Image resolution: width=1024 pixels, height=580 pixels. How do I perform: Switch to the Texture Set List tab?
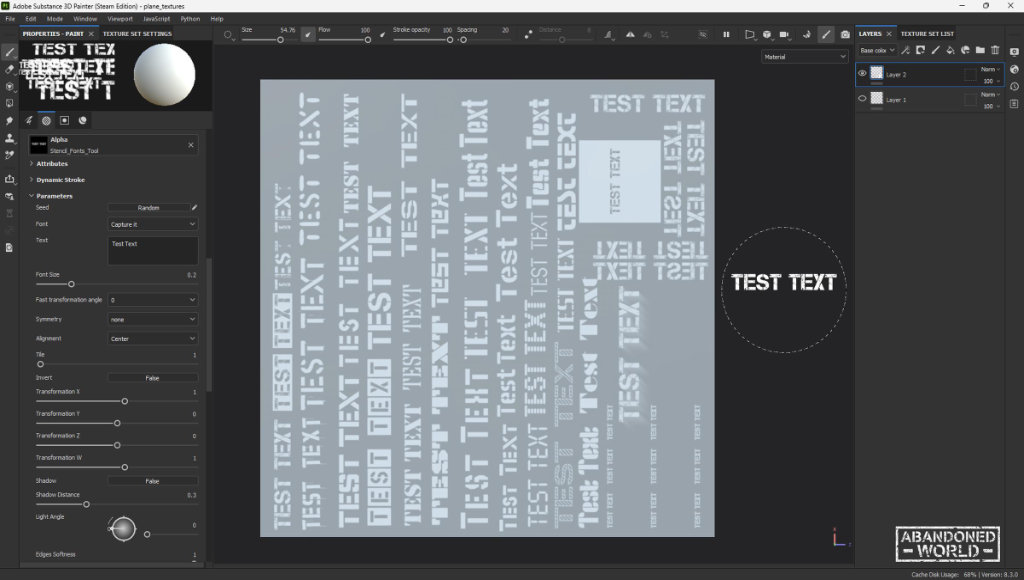(x=927, y=34)
